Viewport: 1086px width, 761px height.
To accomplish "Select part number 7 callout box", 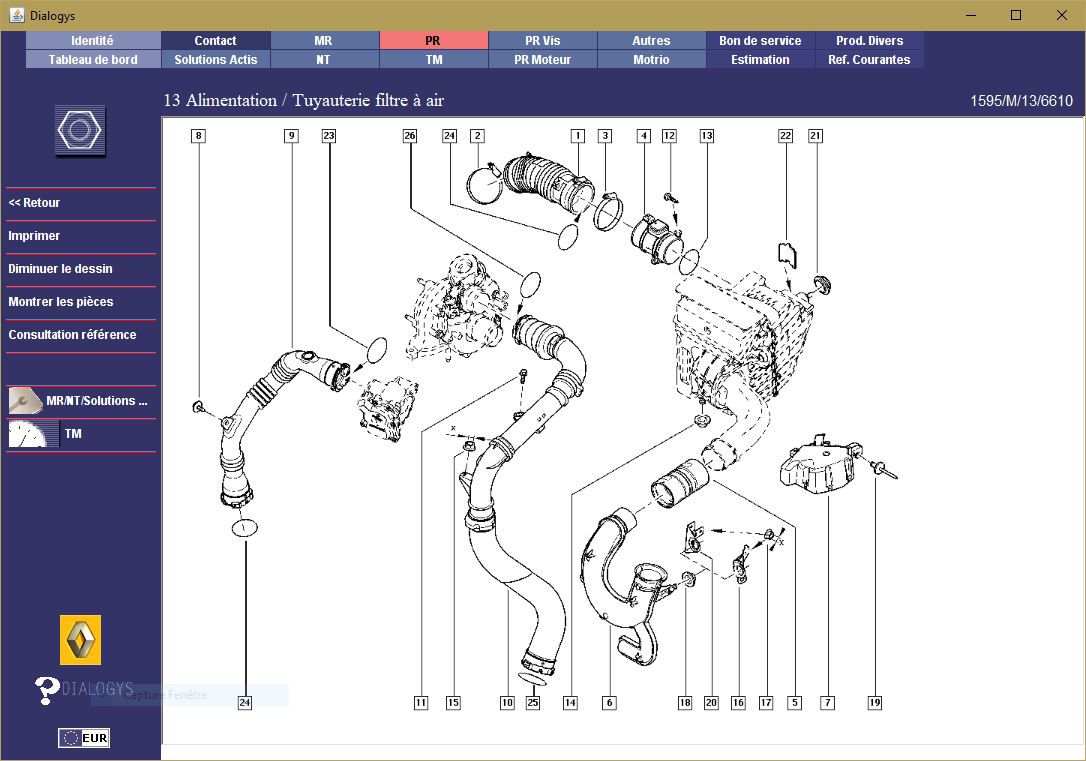I will [828, 703].
